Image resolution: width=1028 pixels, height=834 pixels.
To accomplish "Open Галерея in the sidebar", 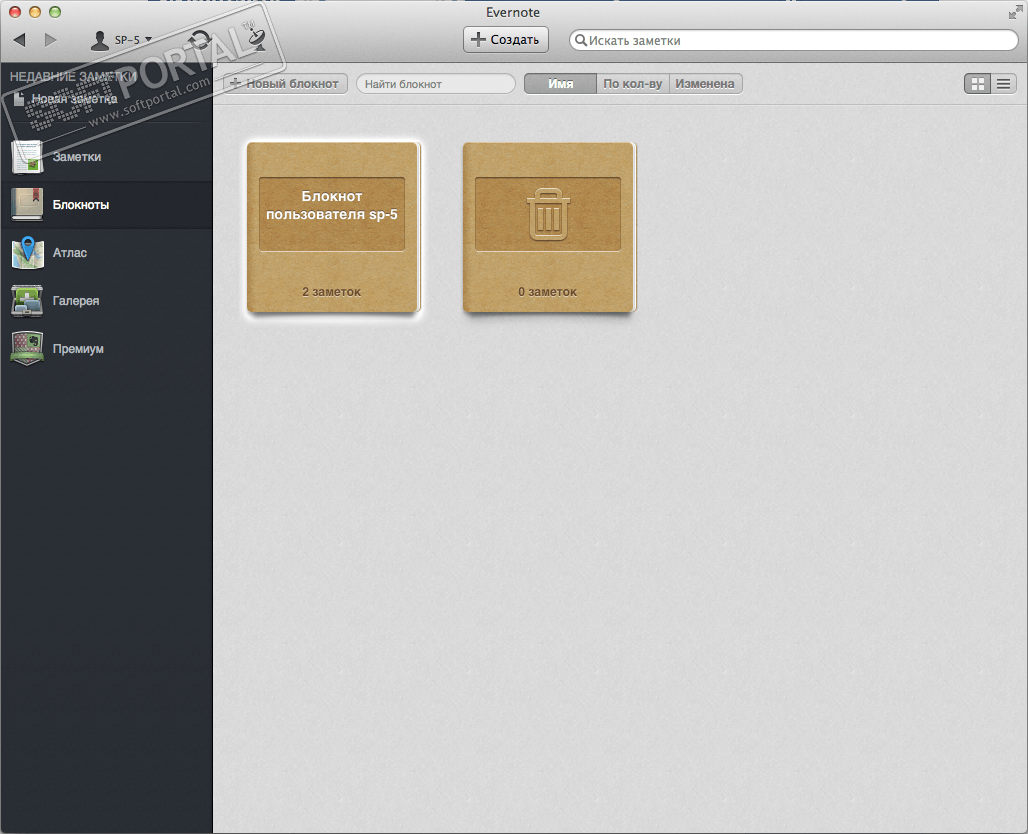I will (x=106, y=300).
